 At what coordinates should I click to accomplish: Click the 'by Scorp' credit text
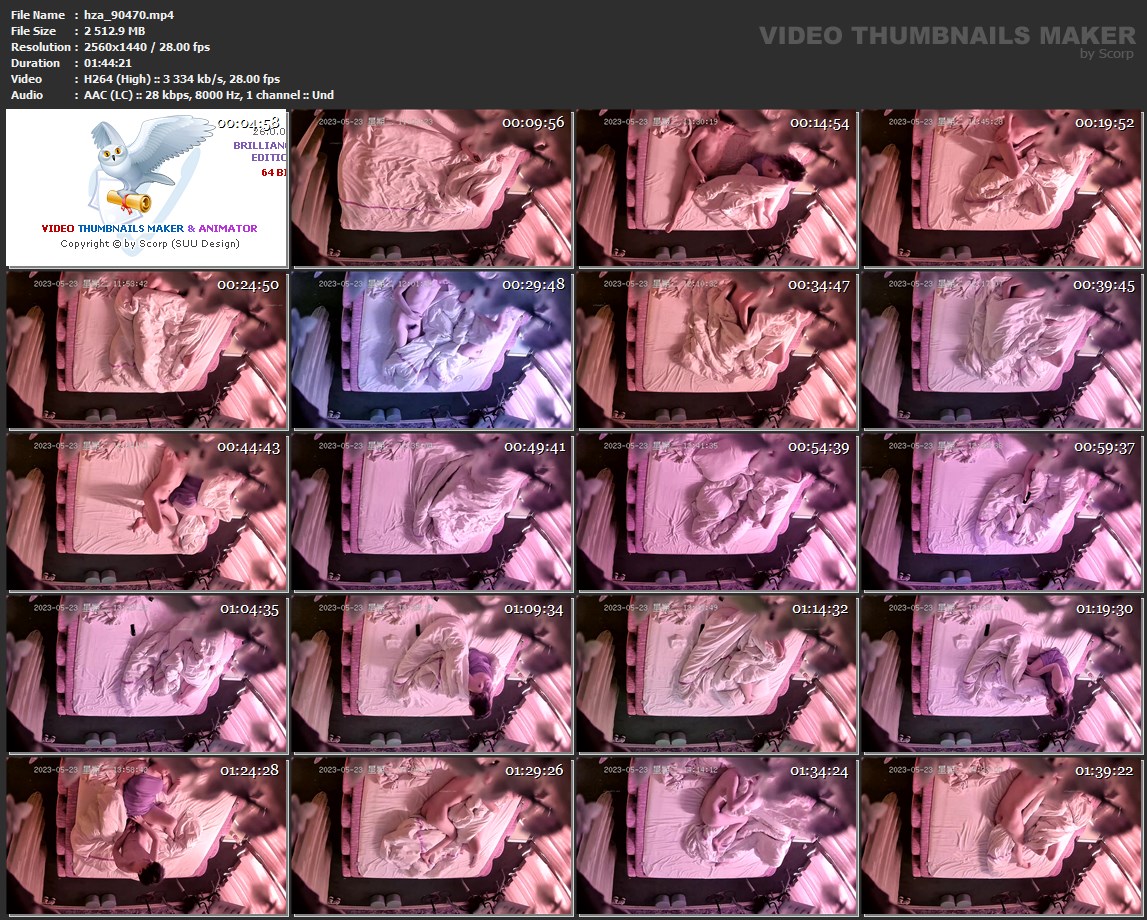point(1107,53)
